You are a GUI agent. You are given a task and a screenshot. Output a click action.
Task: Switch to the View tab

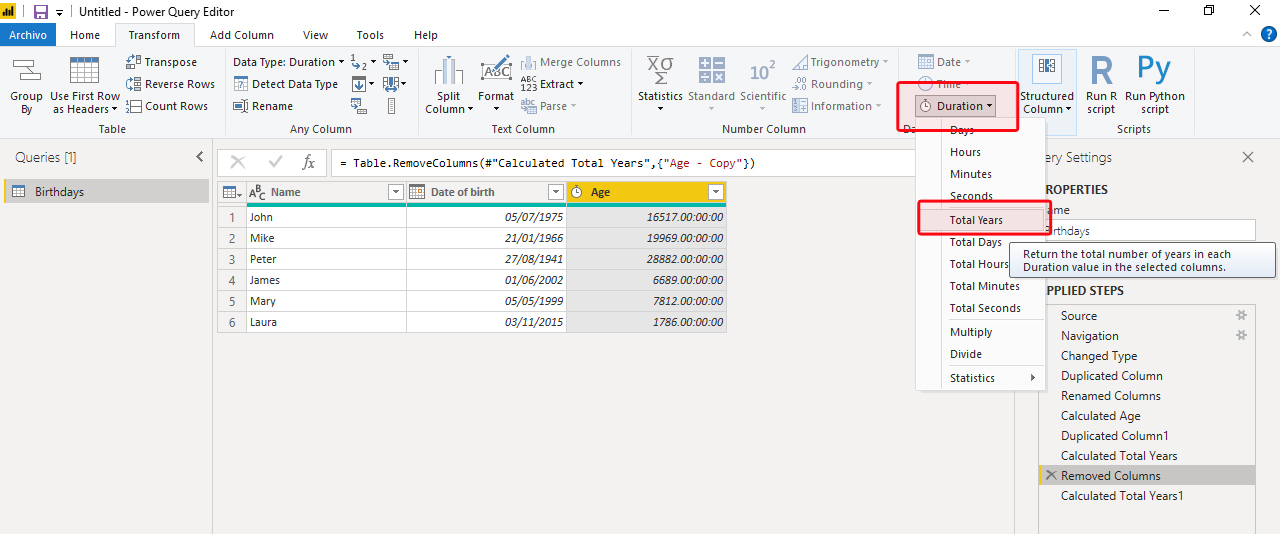pos(315,35)
